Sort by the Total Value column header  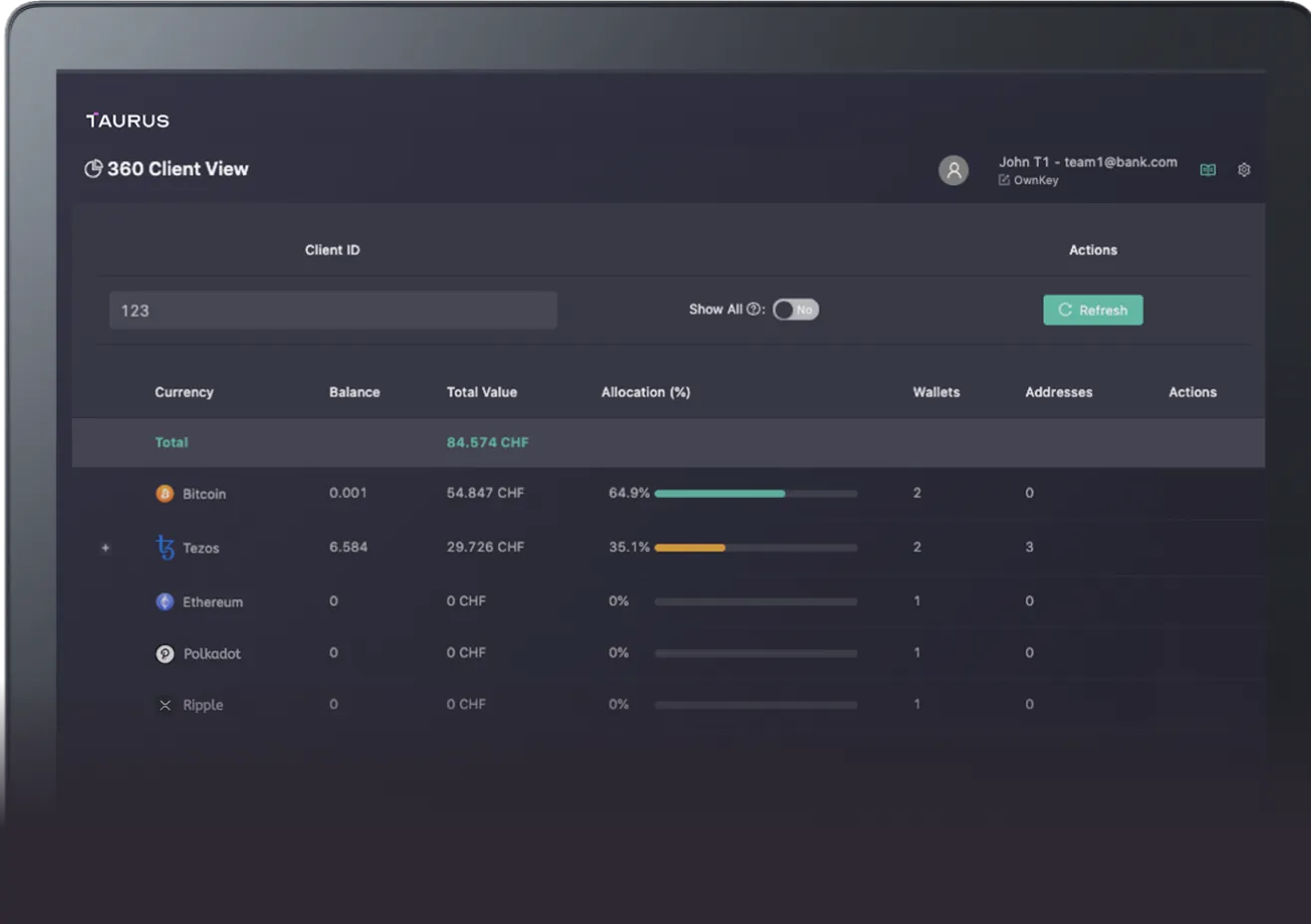(481, 392)
